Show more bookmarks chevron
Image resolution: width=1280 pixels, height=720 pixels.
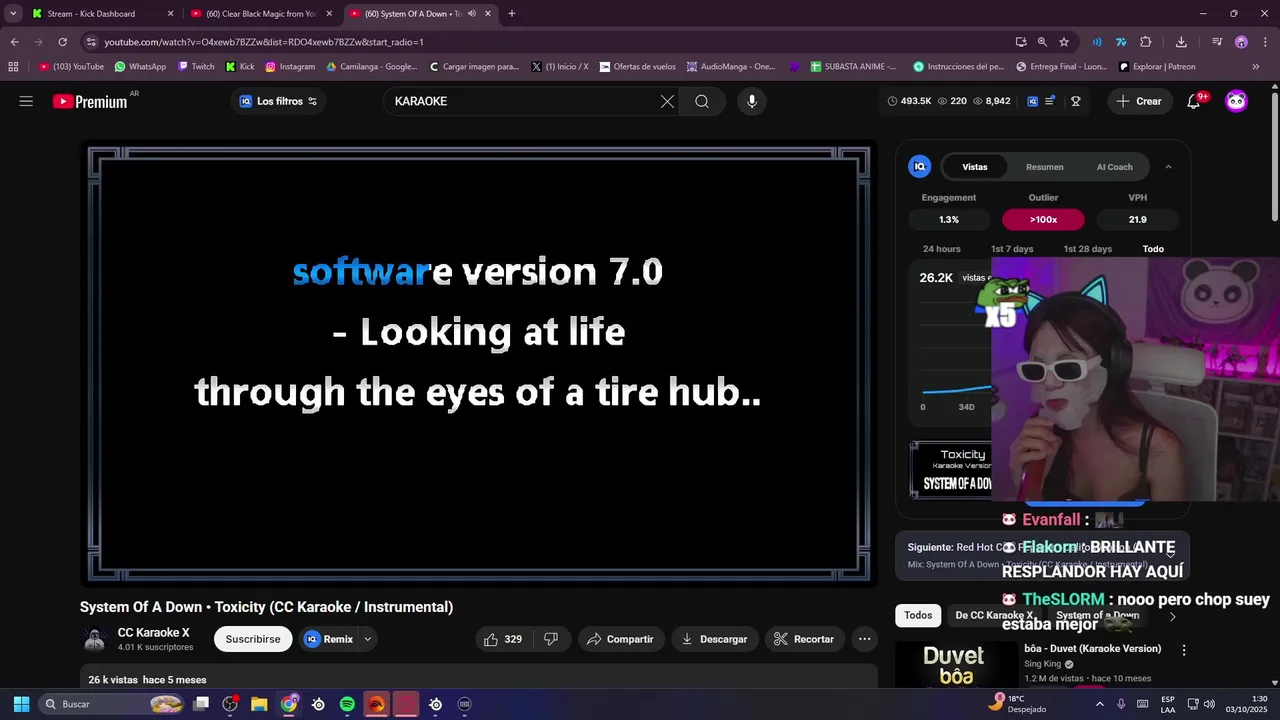click(1256, 67)
